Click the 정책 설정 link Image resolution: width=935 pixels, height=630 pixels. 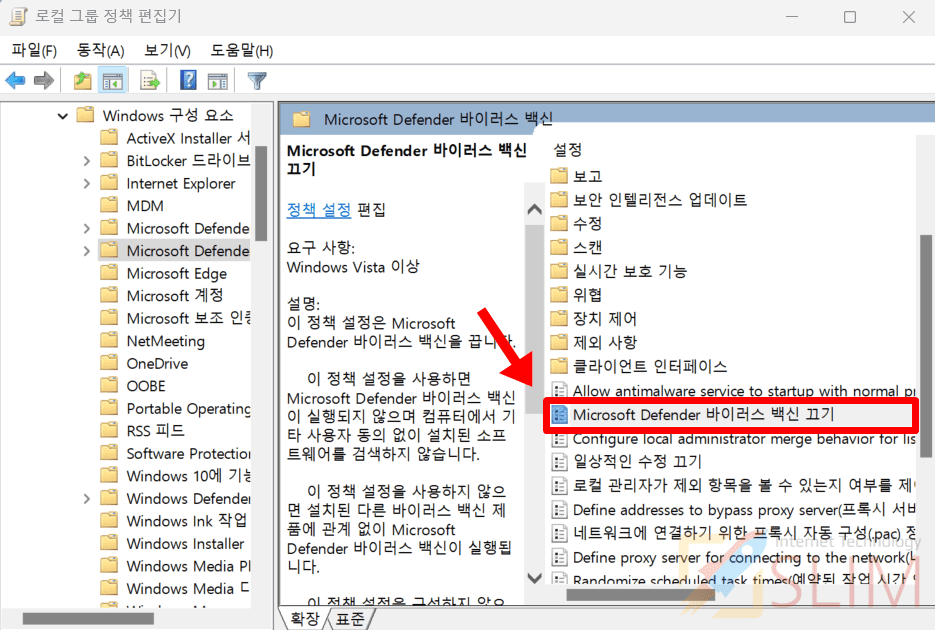319,210
